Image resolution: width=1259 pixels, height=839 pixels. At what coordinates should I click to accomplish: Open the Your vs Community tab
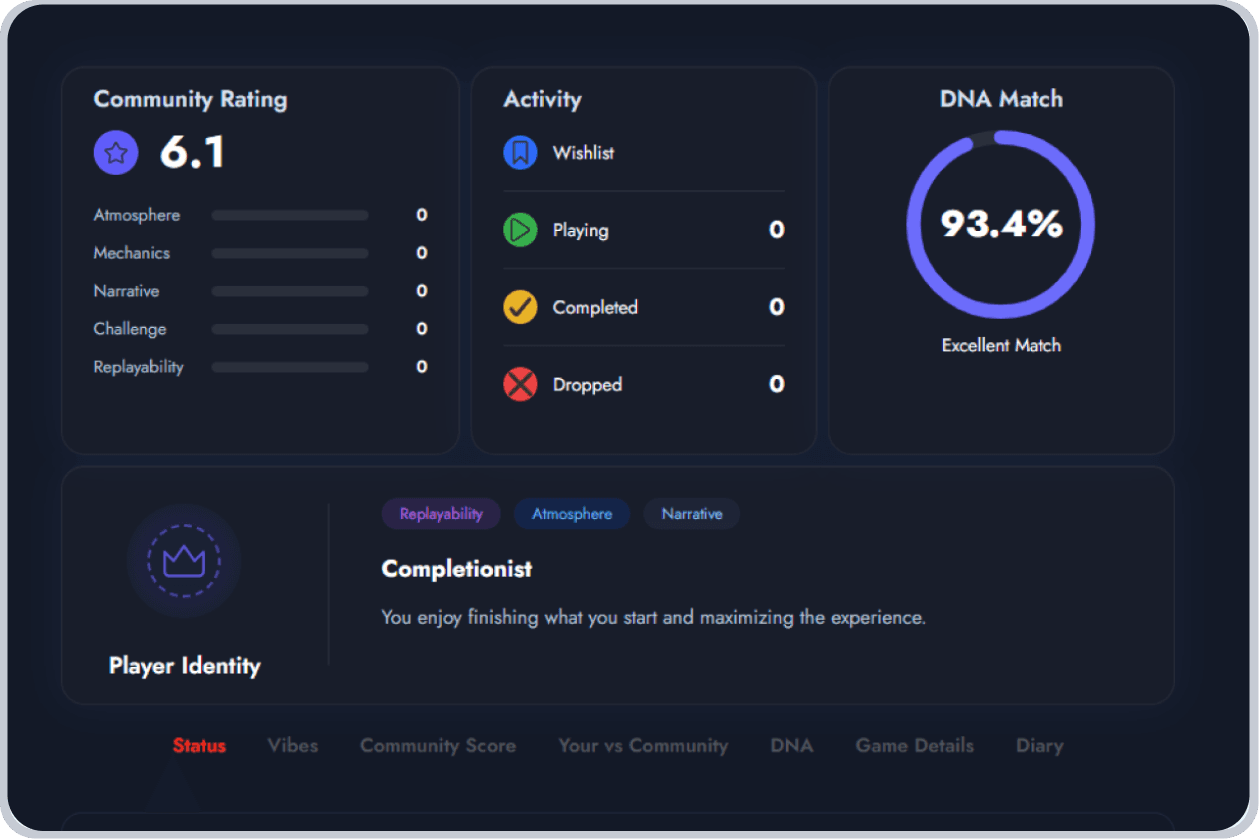[x=643, y=746]
